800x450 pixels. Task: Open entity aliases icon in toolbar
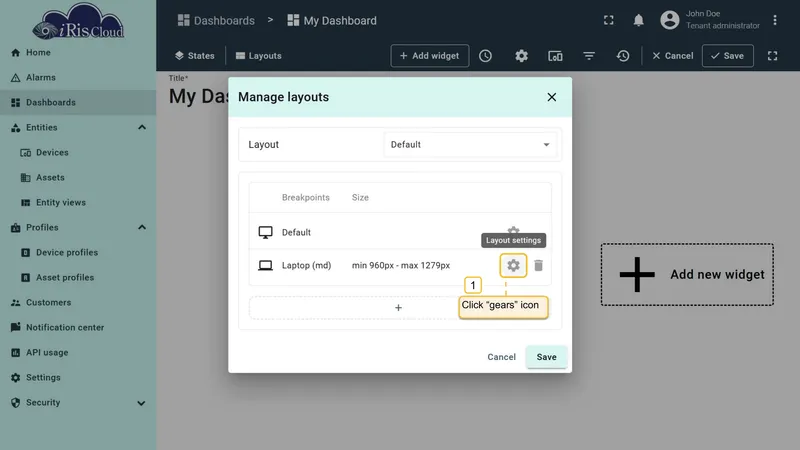pyautogui.click(x=555, y=56)
